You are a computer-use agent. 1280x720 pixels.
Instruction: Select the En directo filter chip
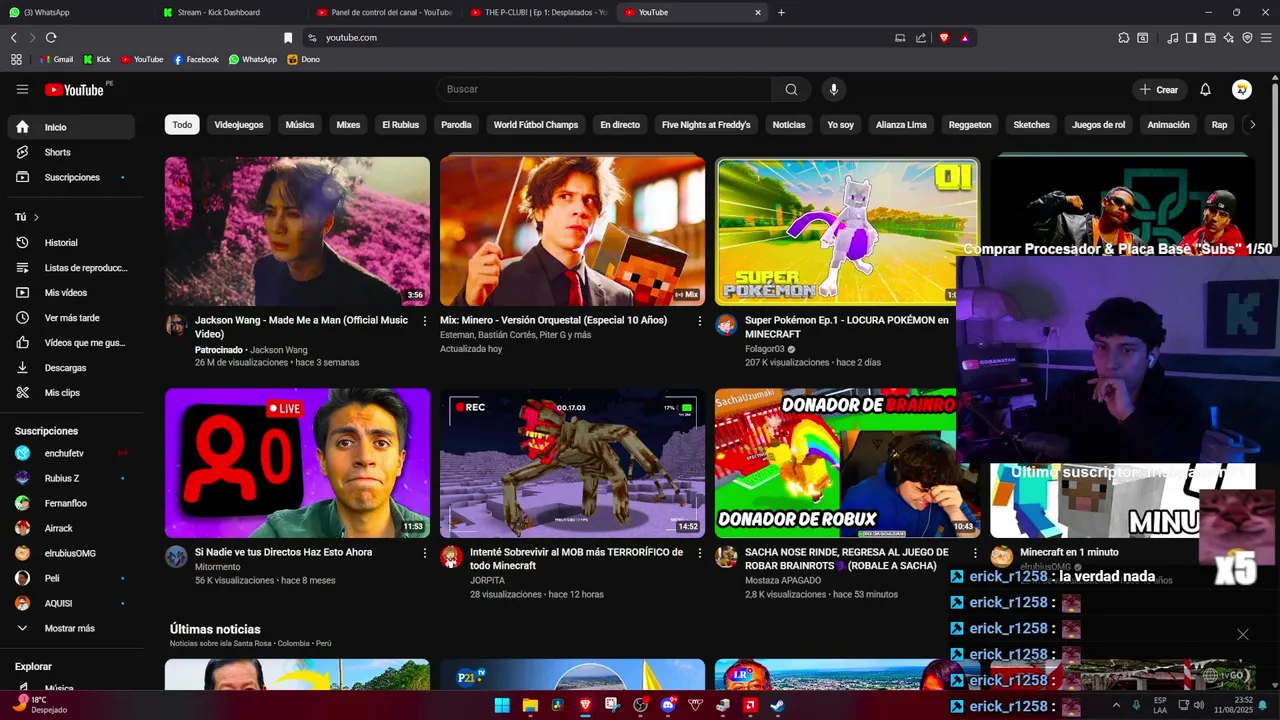[x=620, y=125]
